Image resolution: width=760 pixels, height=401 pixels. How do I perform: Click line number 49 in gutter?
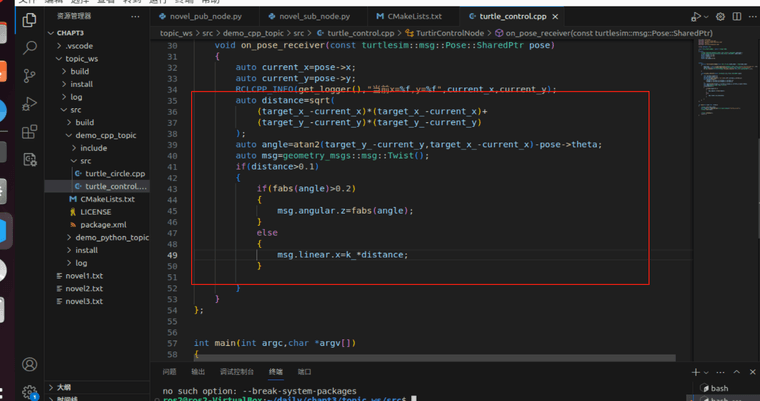coord(172,255)
